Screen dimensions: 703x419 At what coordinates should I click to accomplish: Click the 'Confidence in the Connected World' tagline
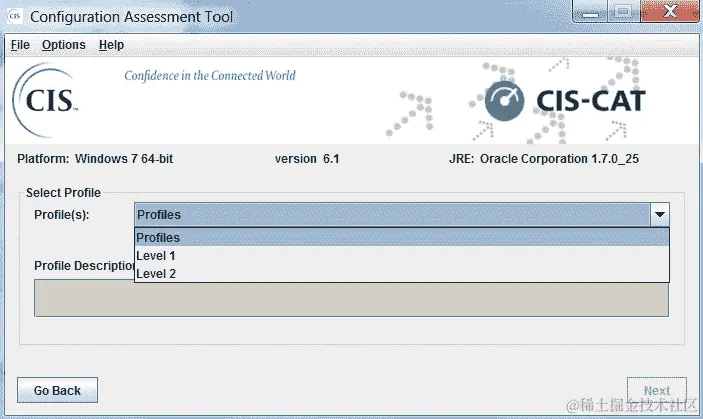click(210, 75)
